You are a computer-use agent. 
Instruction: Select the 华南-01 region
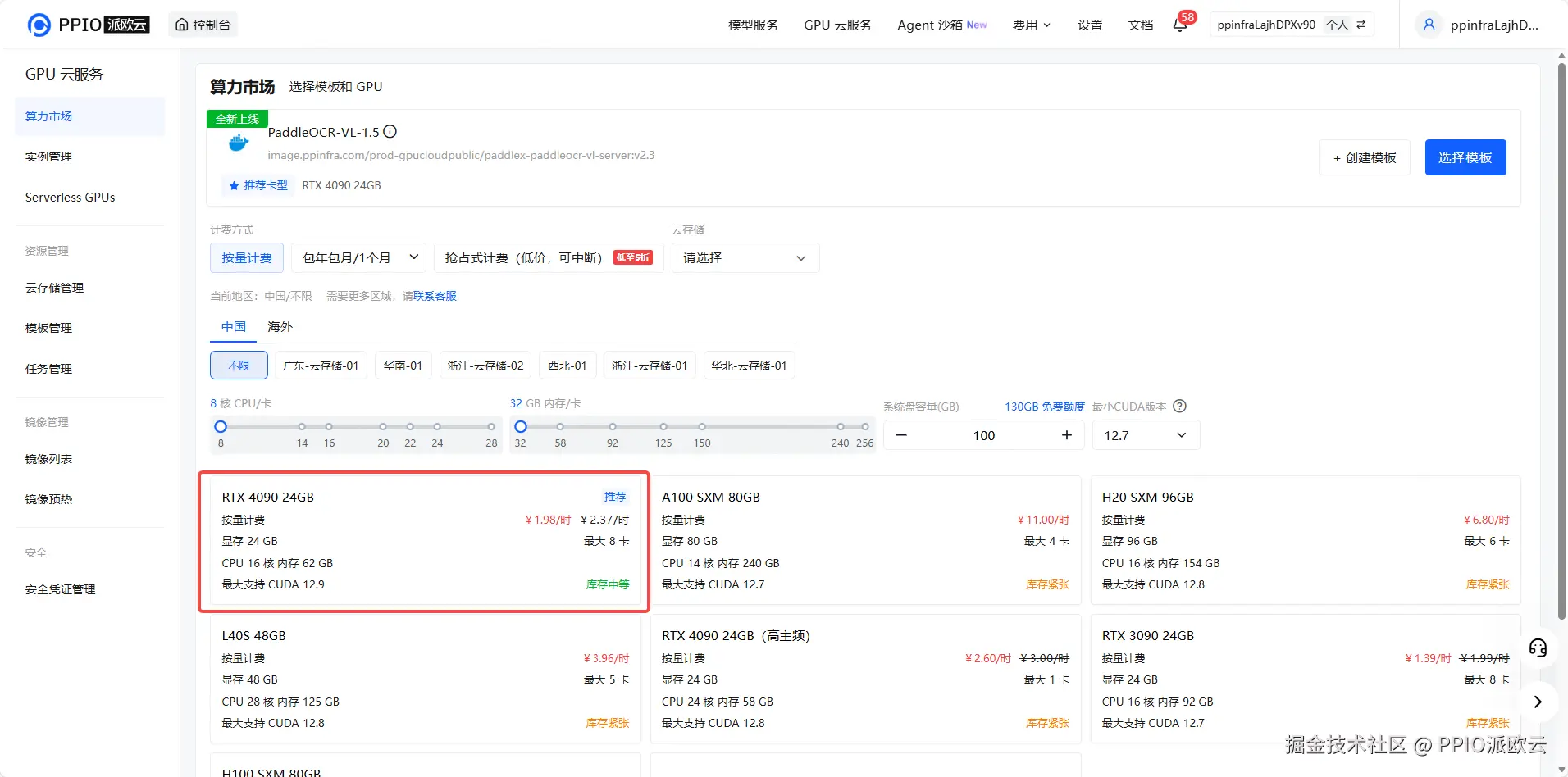coord(403,366)
